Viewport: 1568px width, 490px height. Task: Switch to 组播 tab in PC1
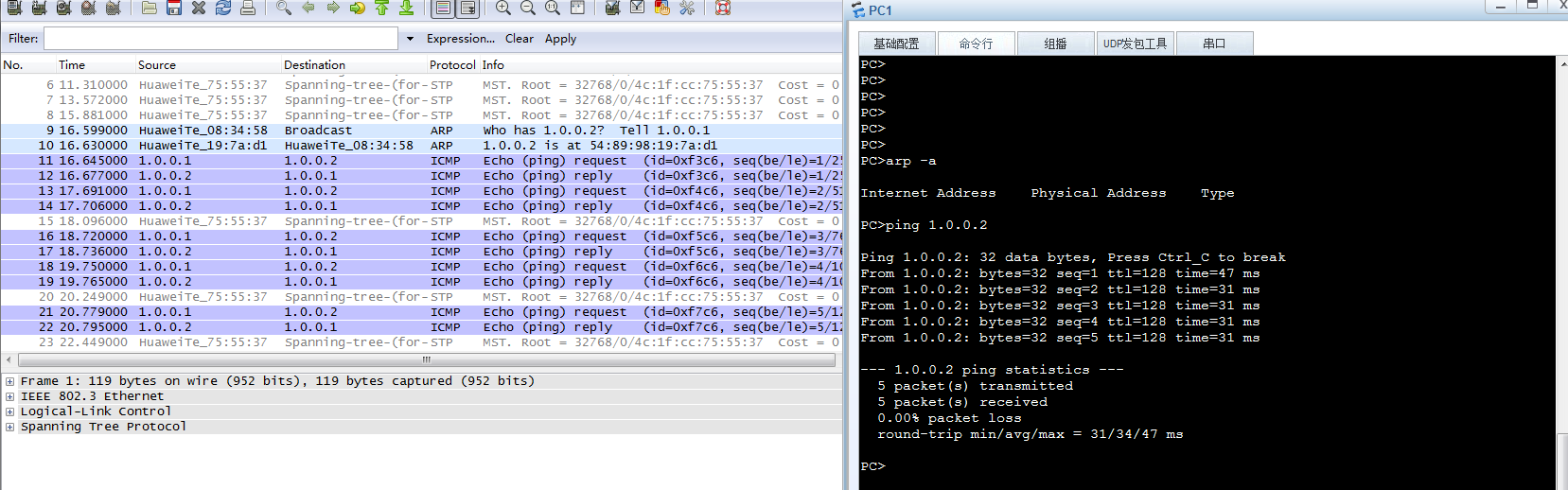point(1055,44)
